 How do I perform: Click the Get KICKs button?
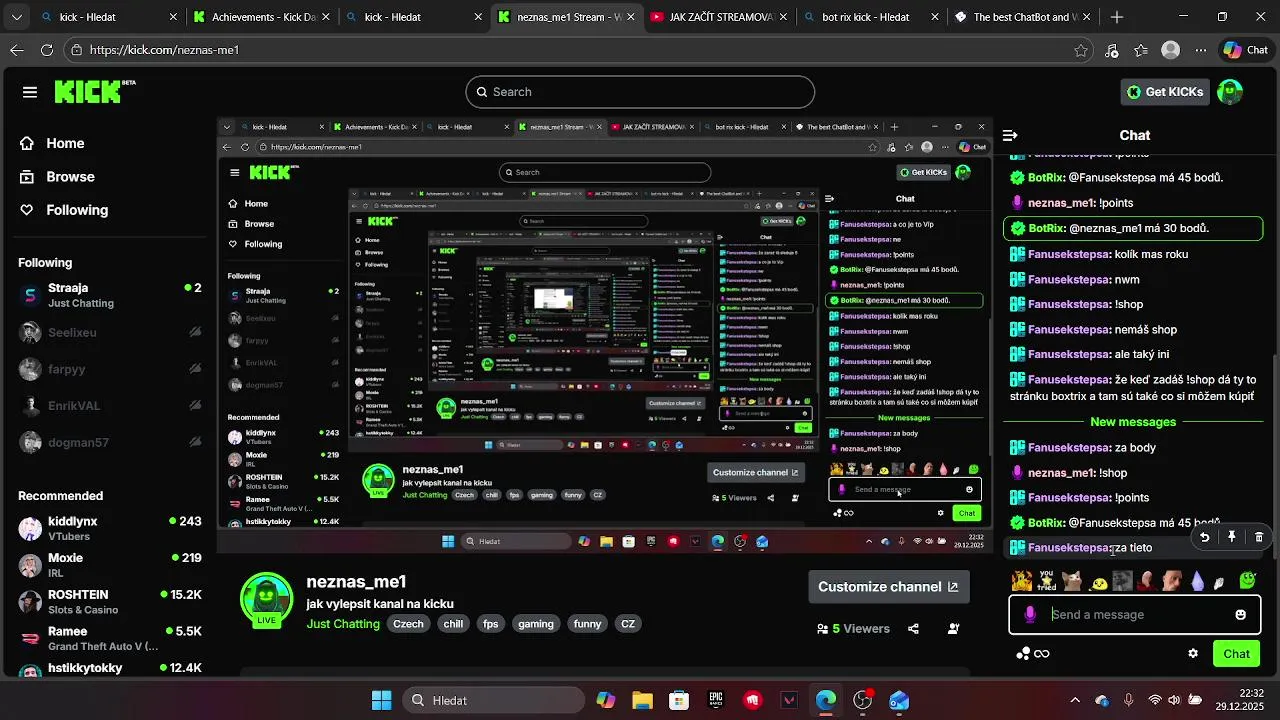(x=1165, y=92)
